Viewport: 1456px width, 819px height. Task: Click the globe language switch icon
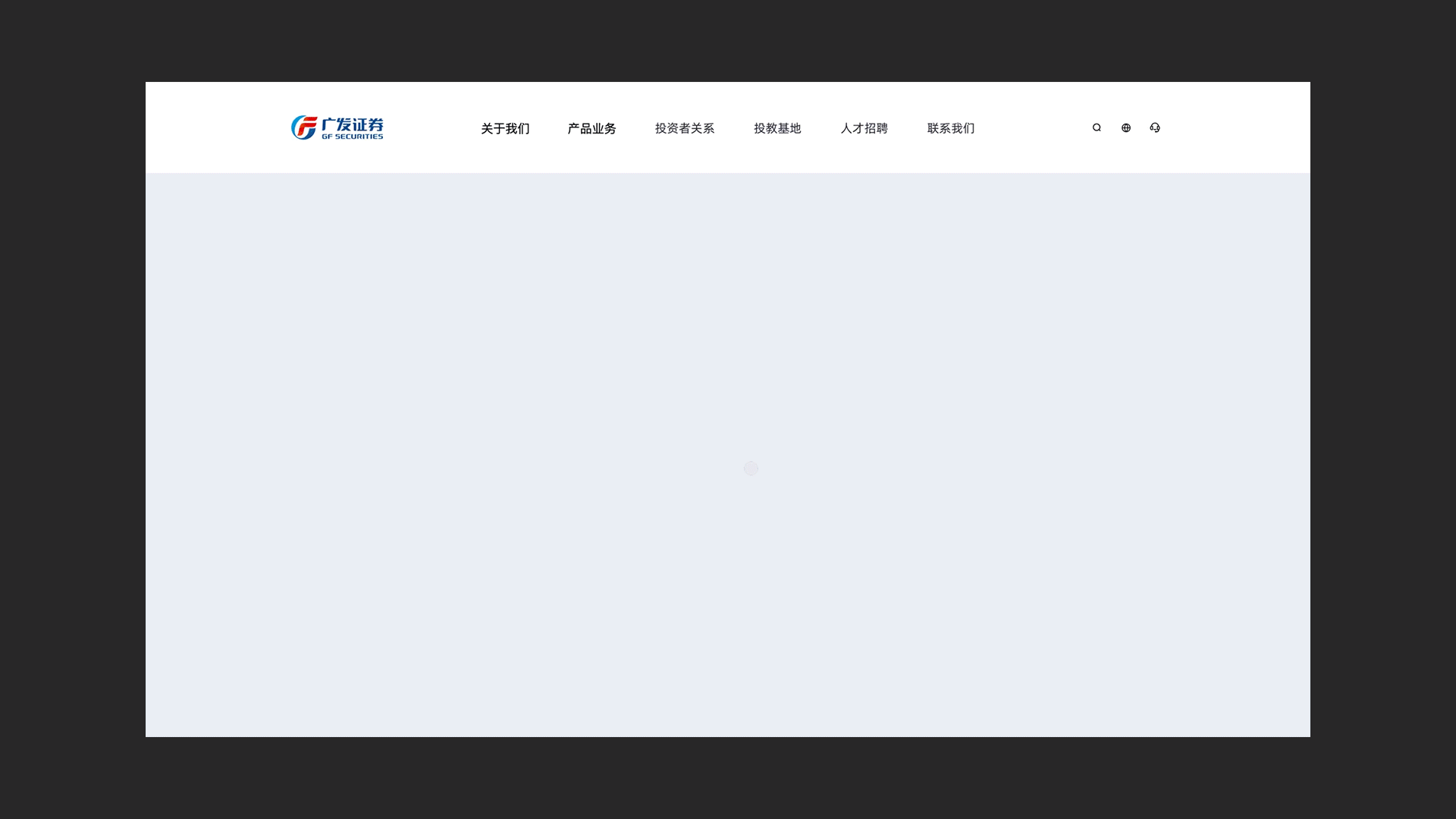pos(1126,127)
